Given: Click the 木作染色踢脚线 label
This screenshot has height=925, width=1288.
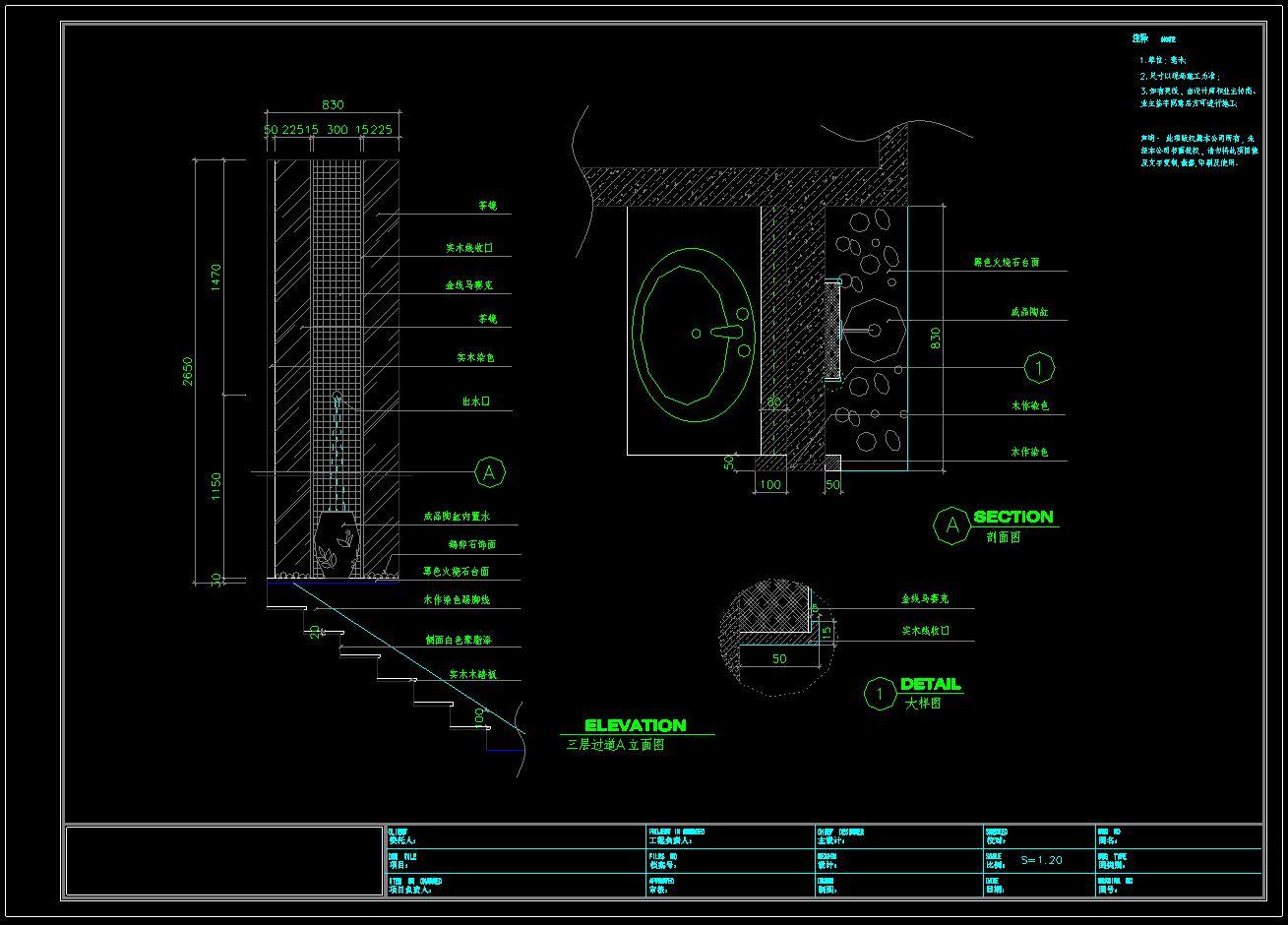Looking at the screenshot, I should tap(457, 599).
